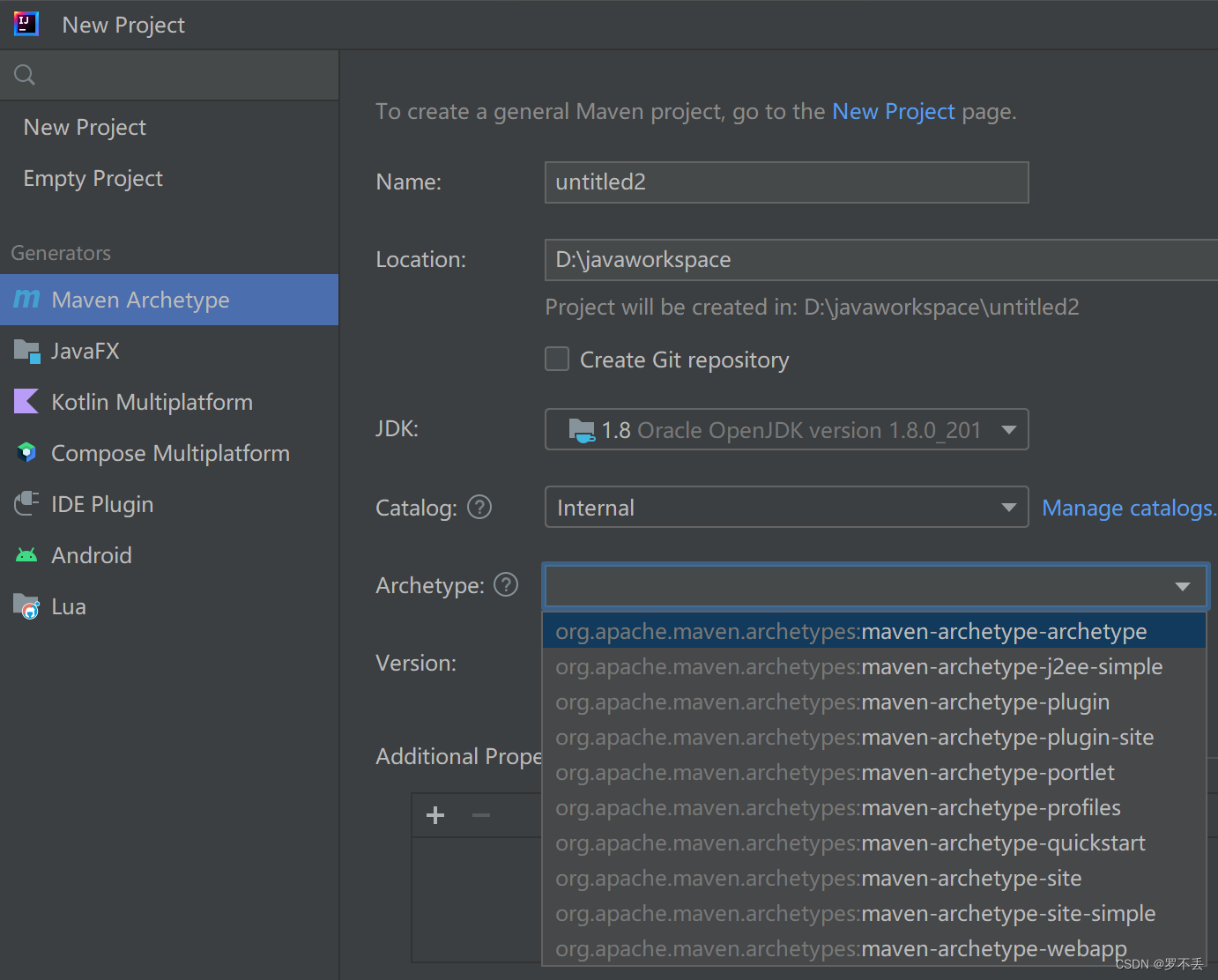Screen dimensions: 1218x980
Task: Choose maven-archetype-webapp from the list
Action: (874, 948)
